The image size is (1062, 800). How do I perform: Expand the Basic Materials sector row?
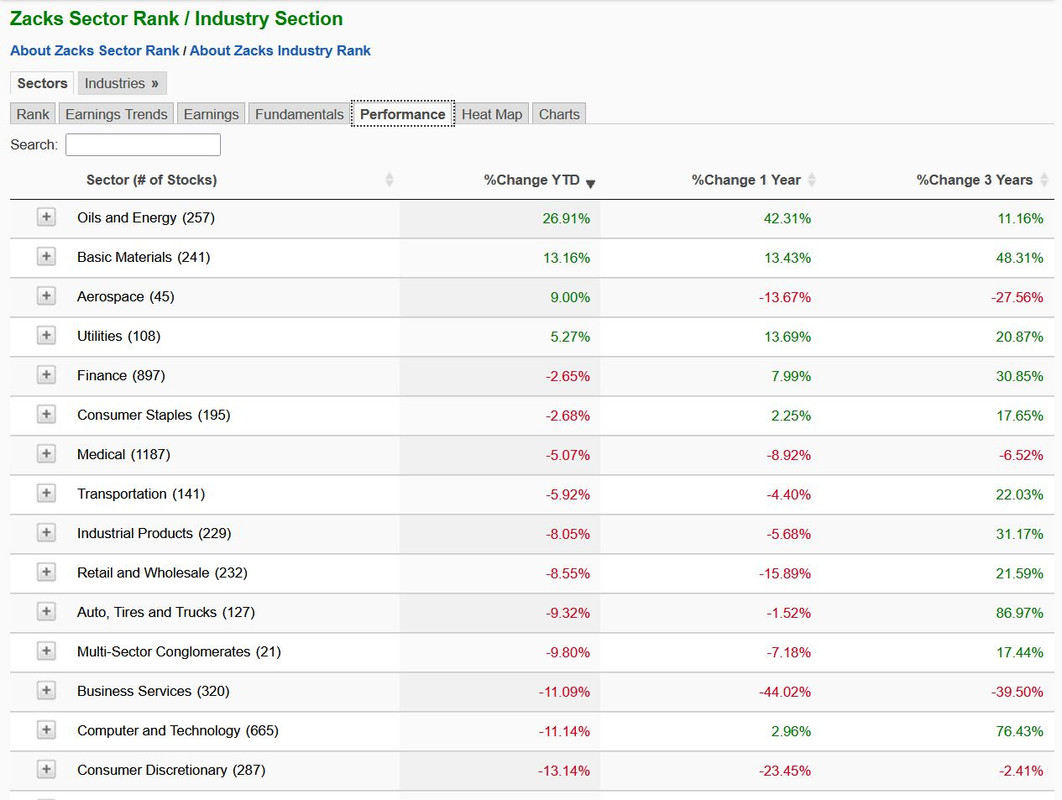click(46, 257)
